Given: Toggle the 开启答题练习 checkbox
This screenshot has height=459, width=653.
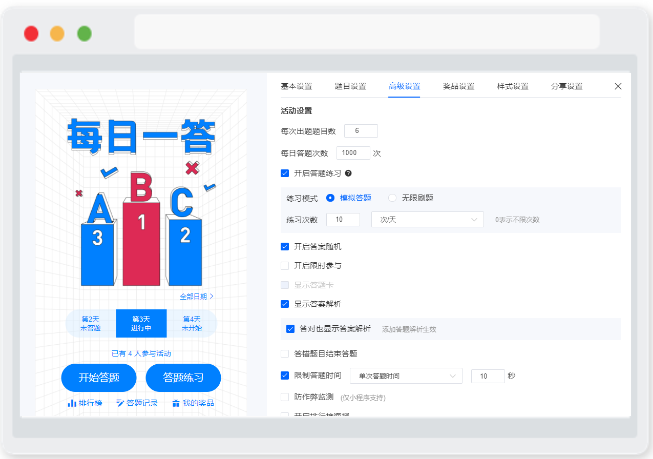Looking at the screenshot, I should point(285,173).
